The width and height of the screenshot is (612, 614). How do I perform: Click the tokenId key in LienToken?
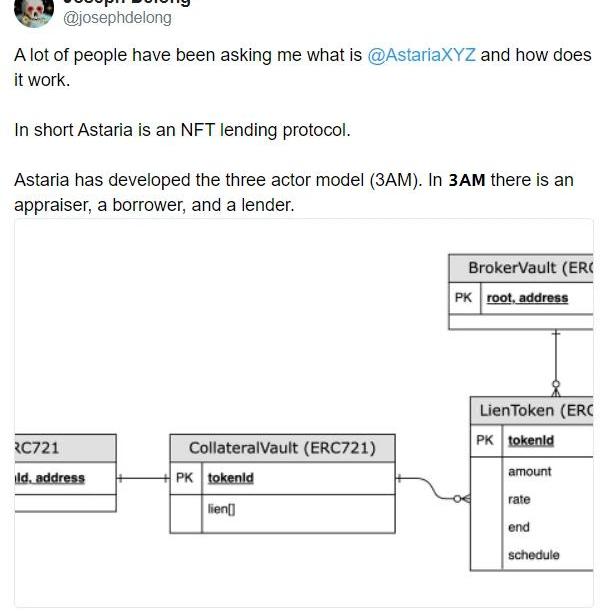(x=530, y=440)
